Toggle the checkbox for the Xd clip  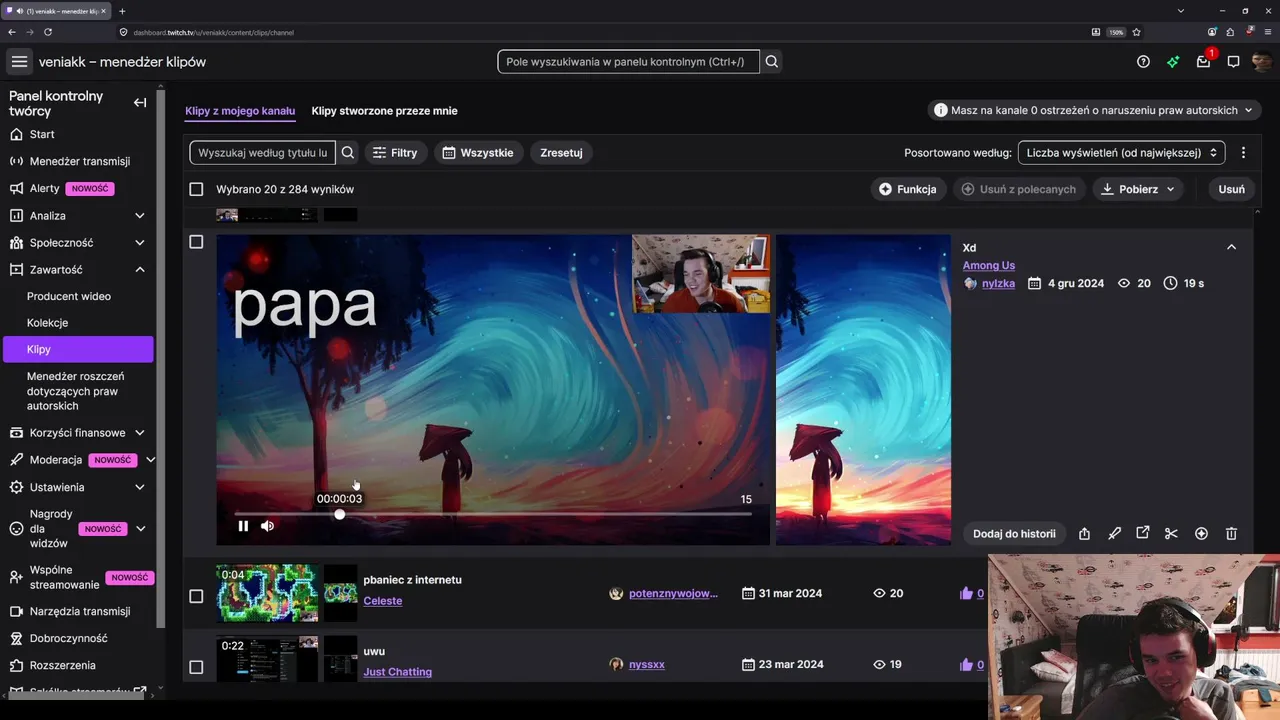[x=196, y=242]
